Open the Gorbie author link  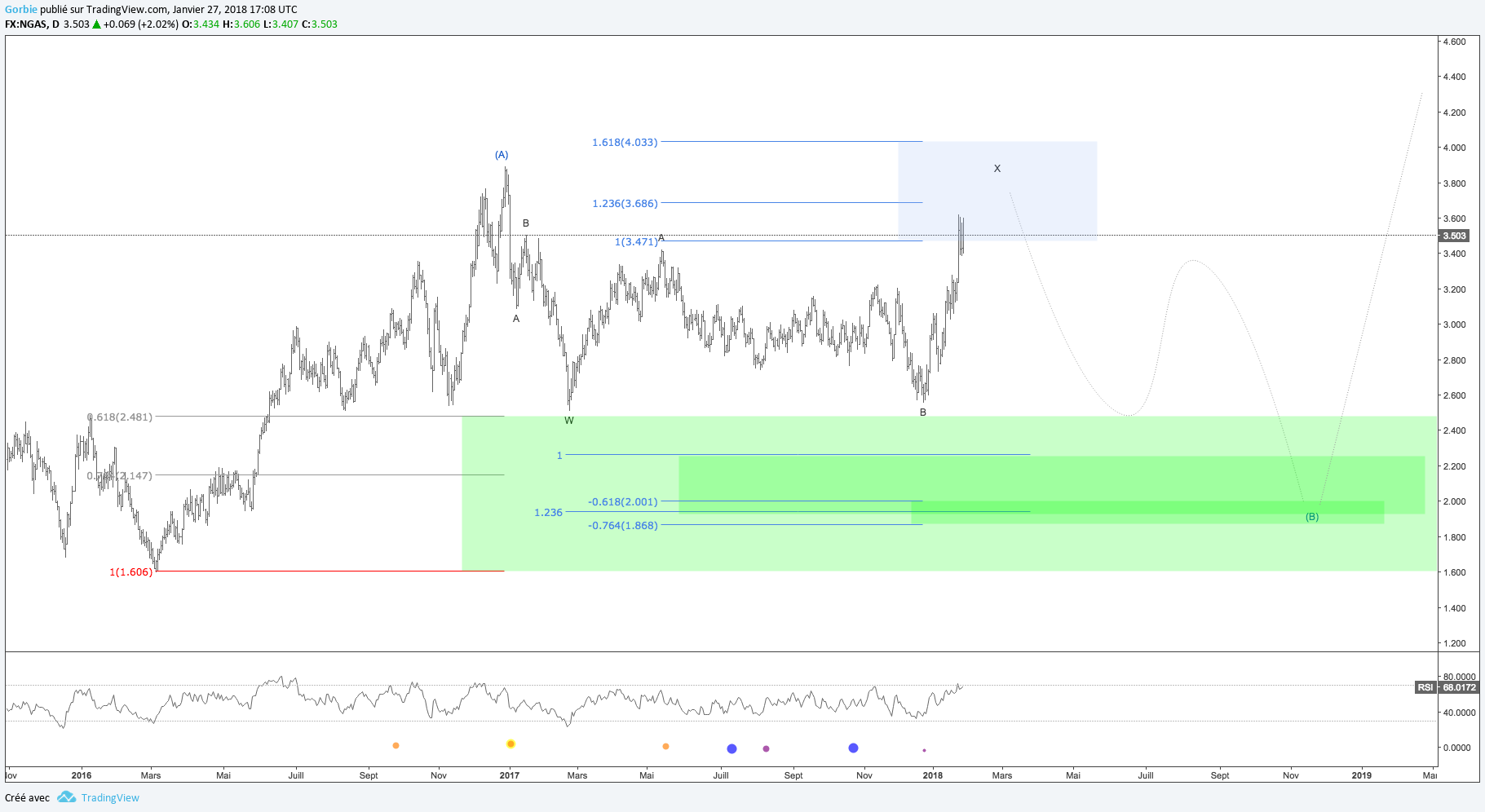pos(21,10)
